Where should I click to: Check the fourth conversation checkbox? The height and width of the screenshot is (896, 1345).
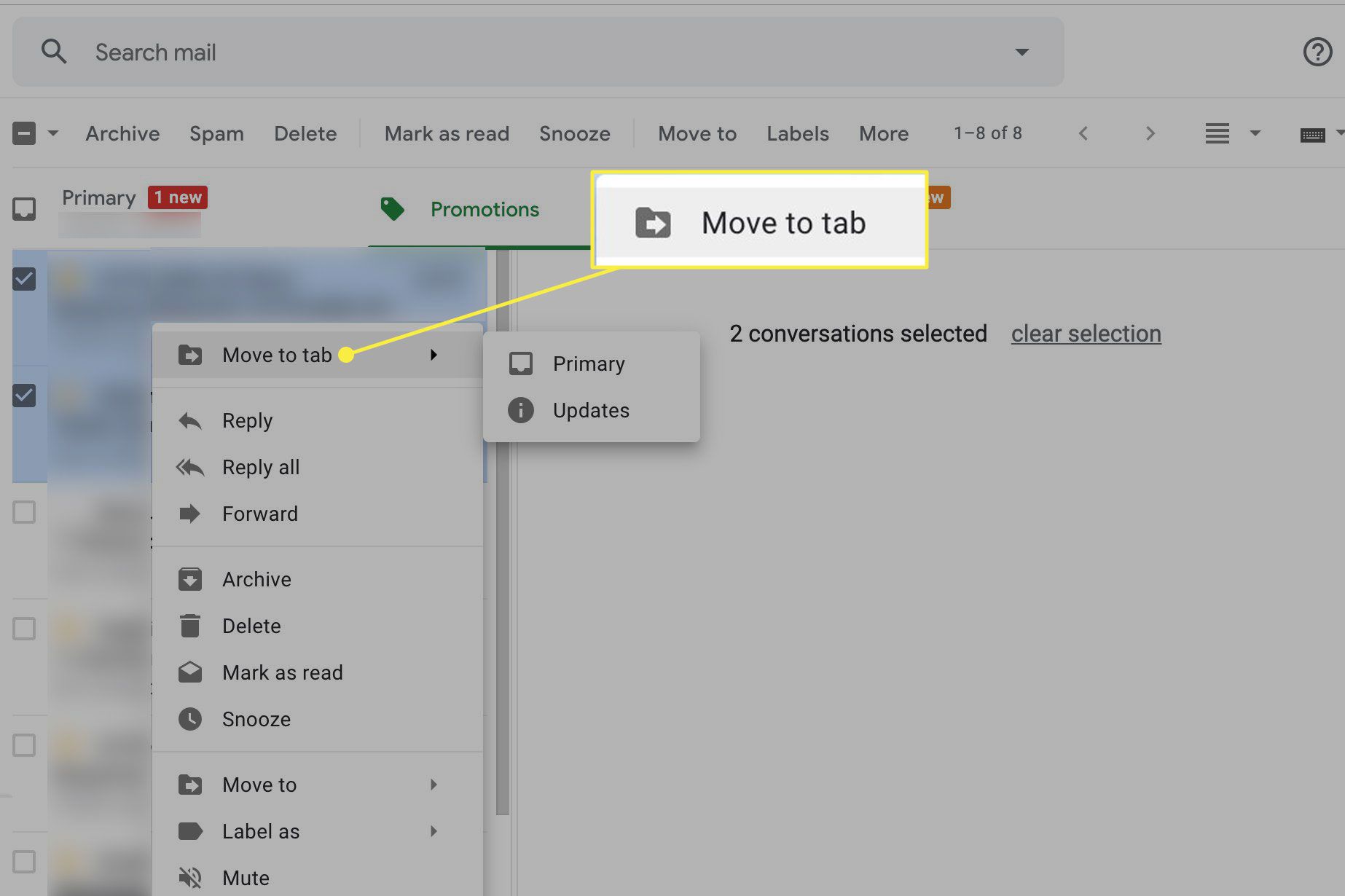tap(24, 629)
